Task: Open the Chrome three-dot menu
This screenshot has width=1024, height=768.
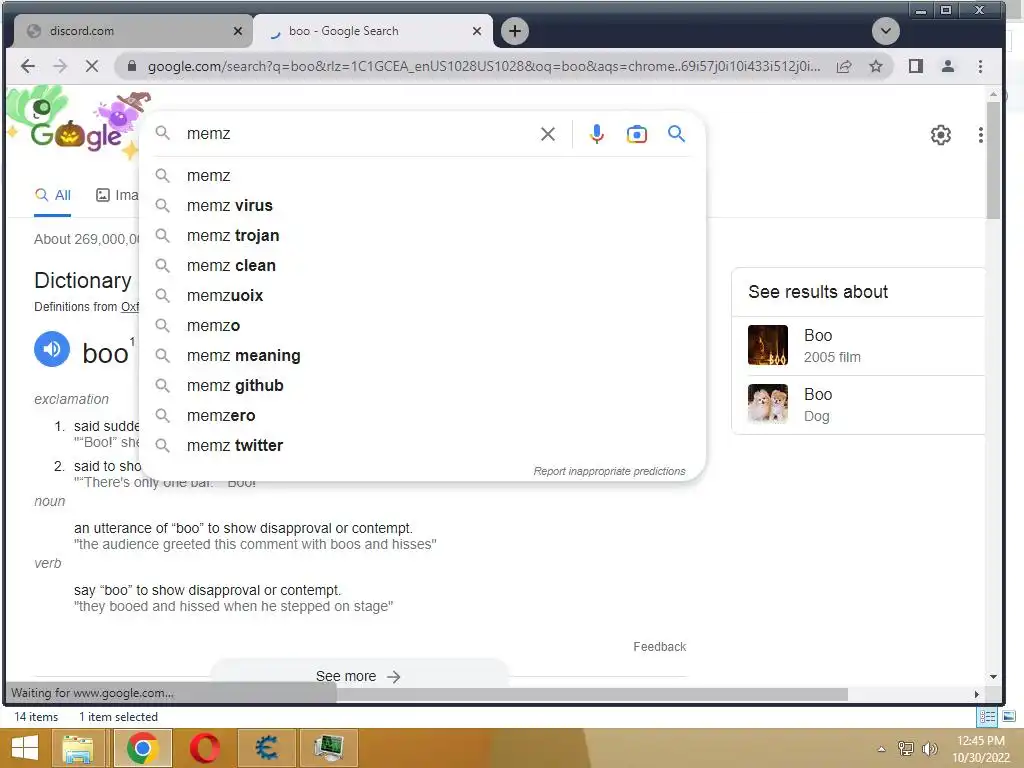Action: (980, 66)
